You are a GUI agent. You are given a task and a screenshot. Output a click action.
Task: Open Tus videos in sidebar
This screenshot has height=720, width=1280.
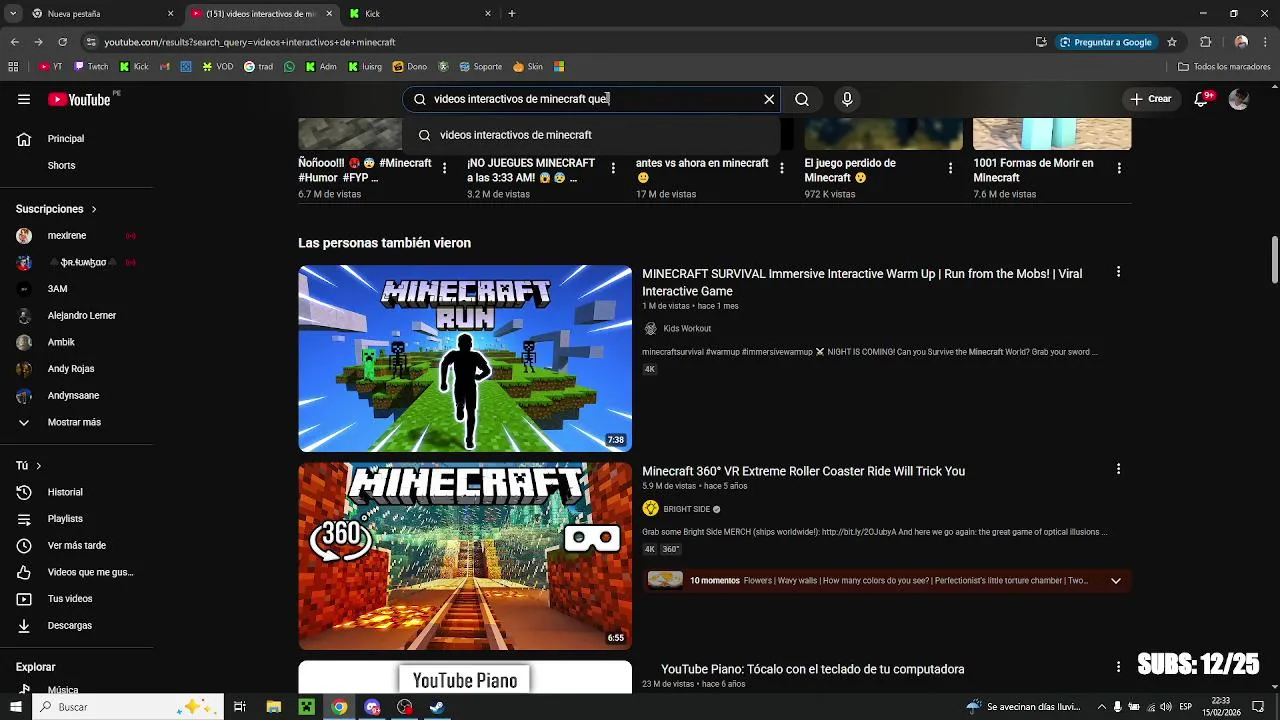72,599
